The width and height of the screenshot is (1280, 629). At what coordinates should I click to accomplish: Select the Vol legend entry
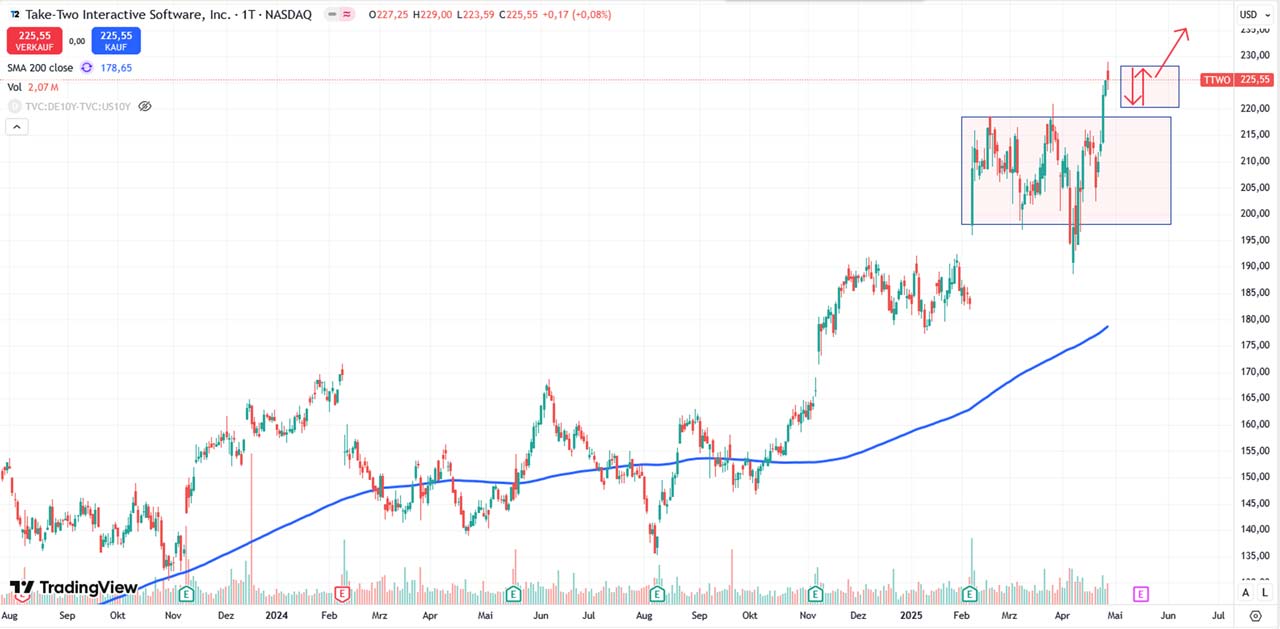click(15, 87)
